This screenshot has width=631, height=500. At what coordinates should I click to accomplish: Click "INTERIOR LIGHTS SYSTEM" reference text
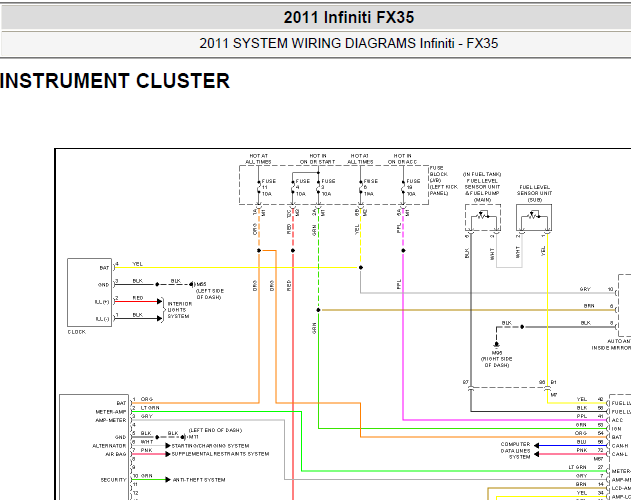[x=179, y=310]
